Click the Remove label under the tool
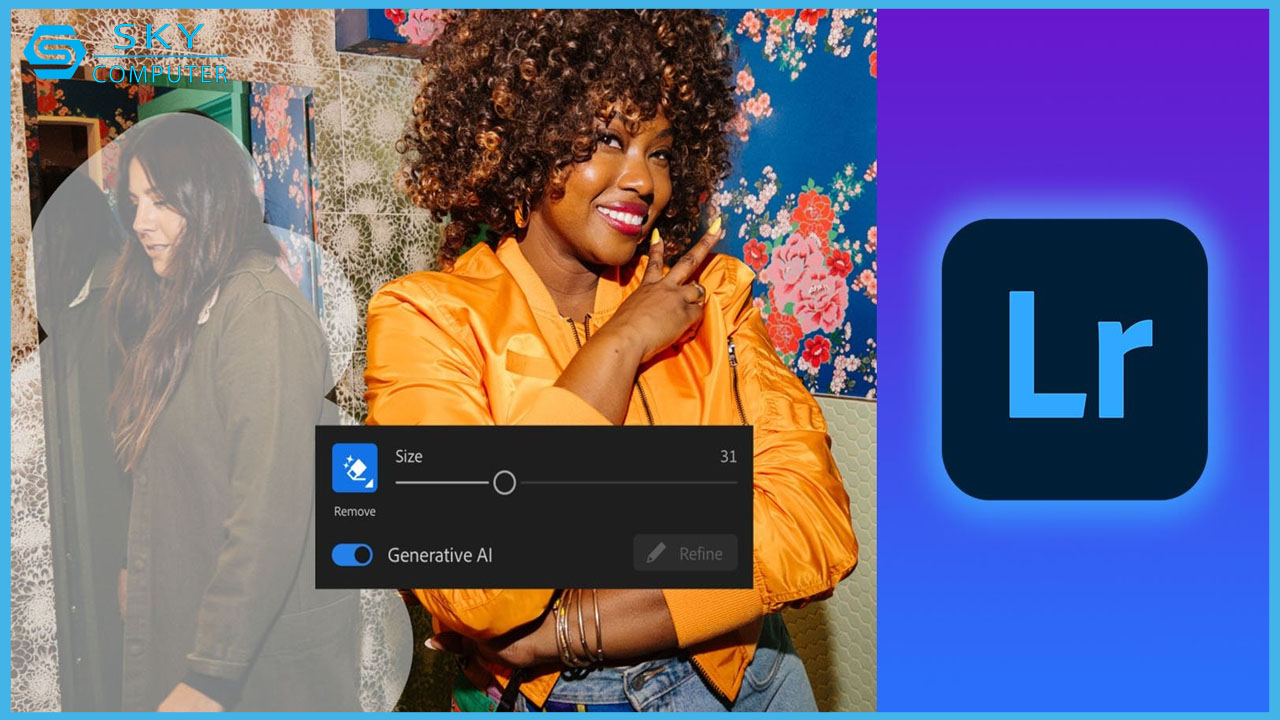Image resolution: width=1280 pixels, height=720 pixels. pos(354,512)
